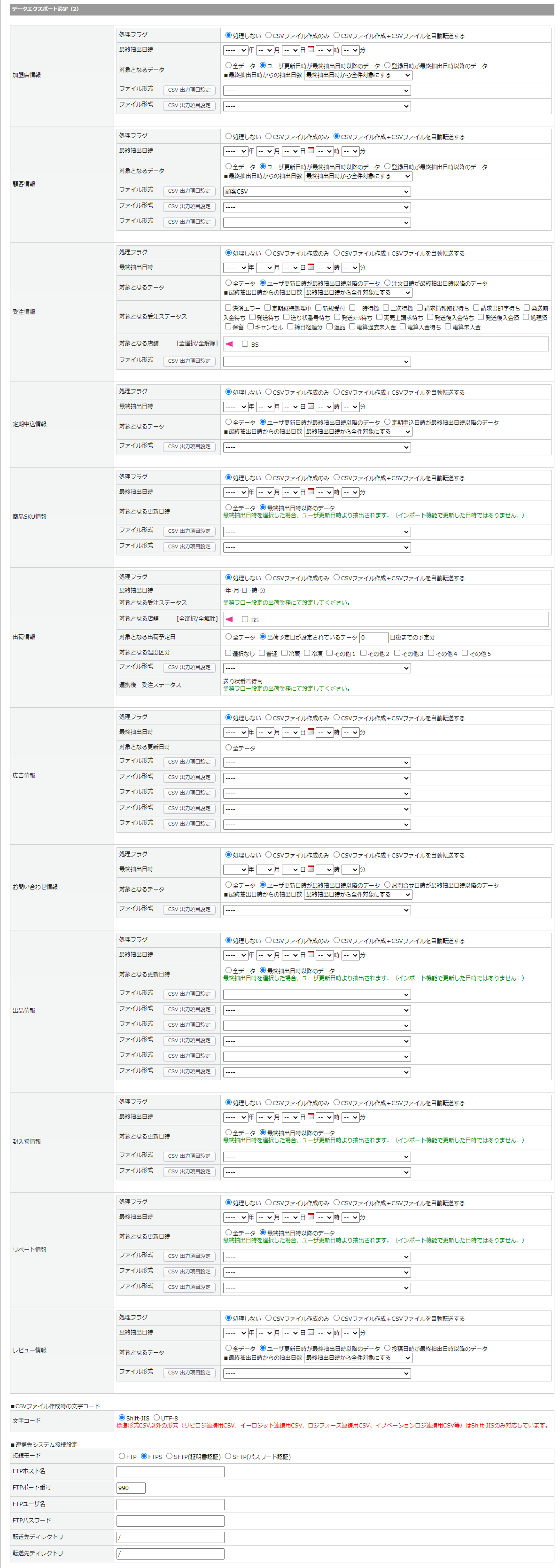
Task: Tick the 冷蔵 temperature category checkbox
Action: click(284, 653)
